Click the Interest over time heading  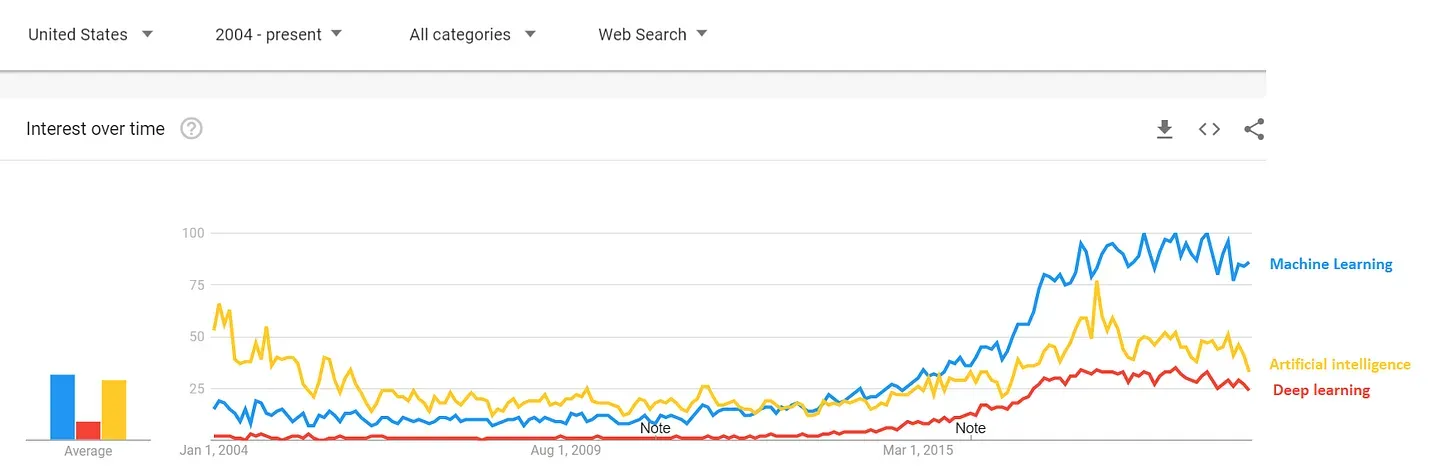pyautogui.click(x=95, y=129)
